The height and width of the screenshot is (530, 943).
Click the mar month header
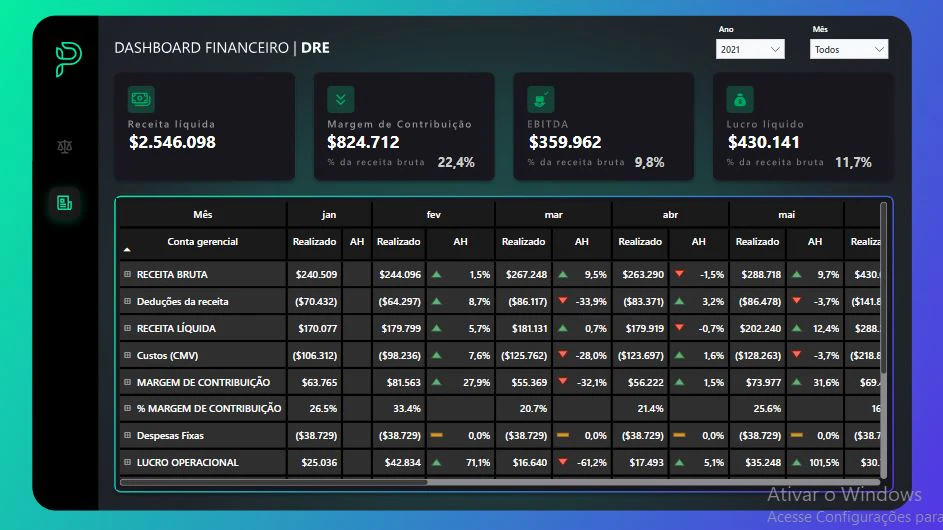coord(553,215)
